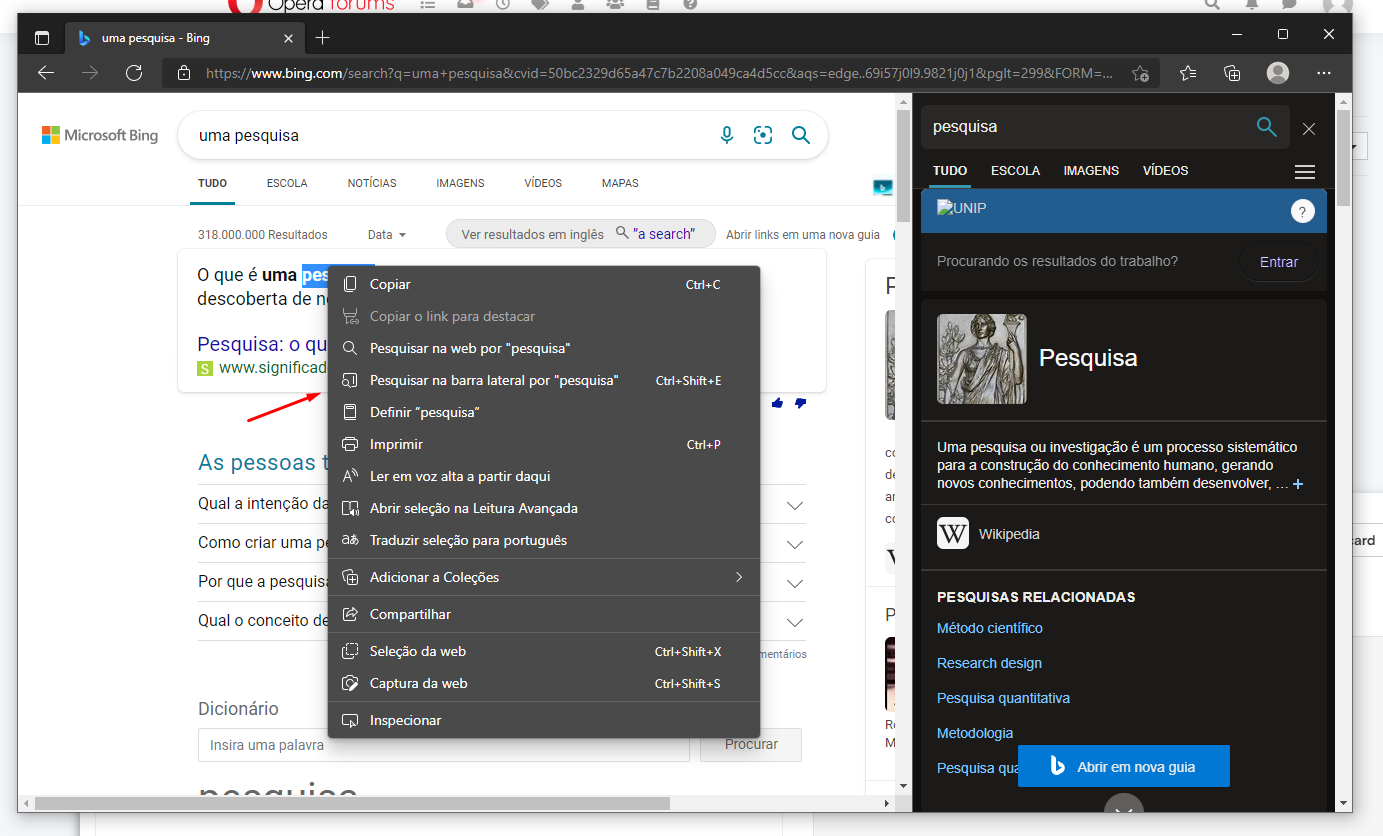Click the Procurar dictionary button
Viewport: 1383px width, 836px height.
point(751,745)
